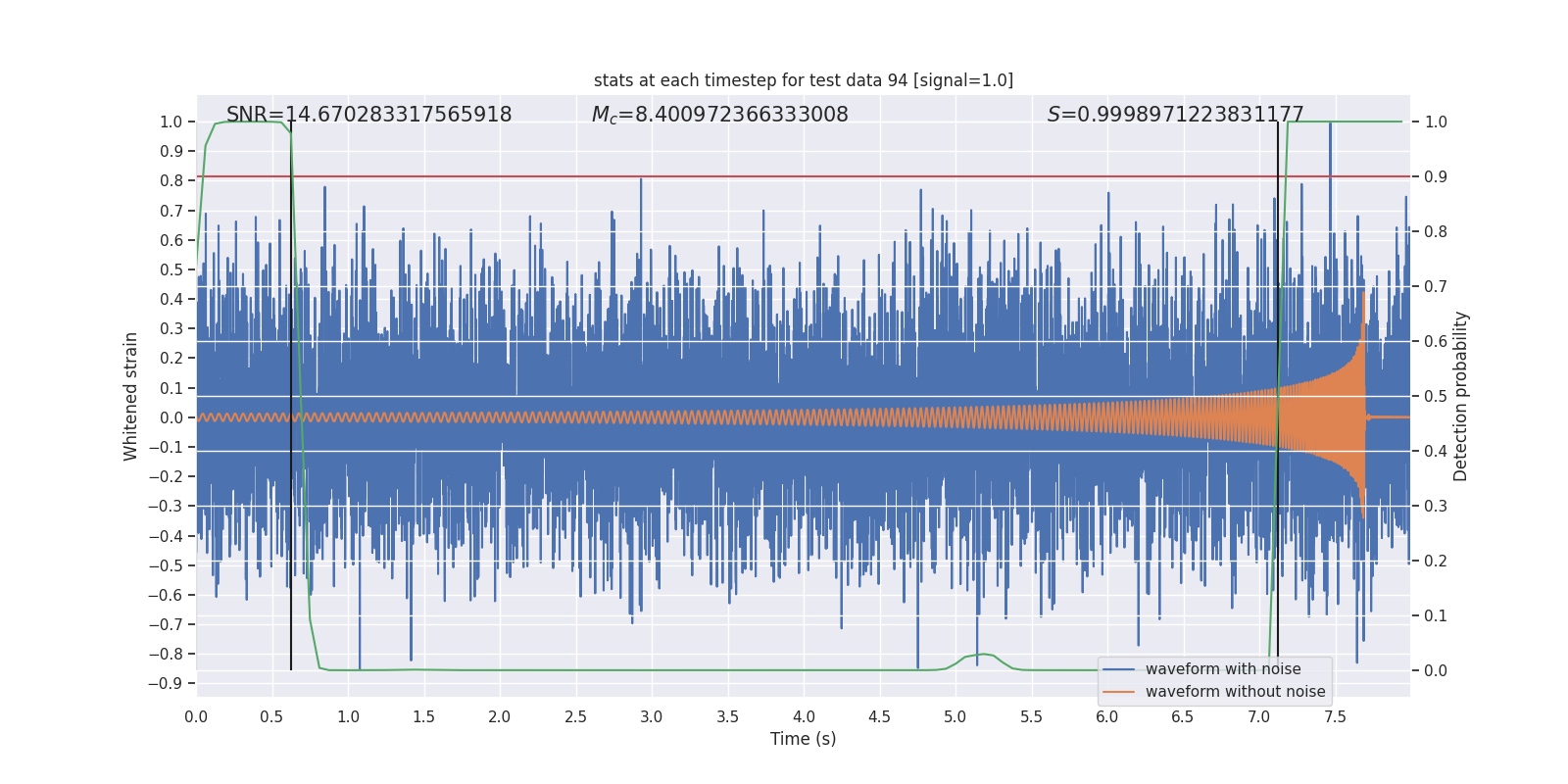Viewport: 1568px width, 784px height.
Task: Select 'waveform without noise' legend text
Action: tap(1234, 692)
